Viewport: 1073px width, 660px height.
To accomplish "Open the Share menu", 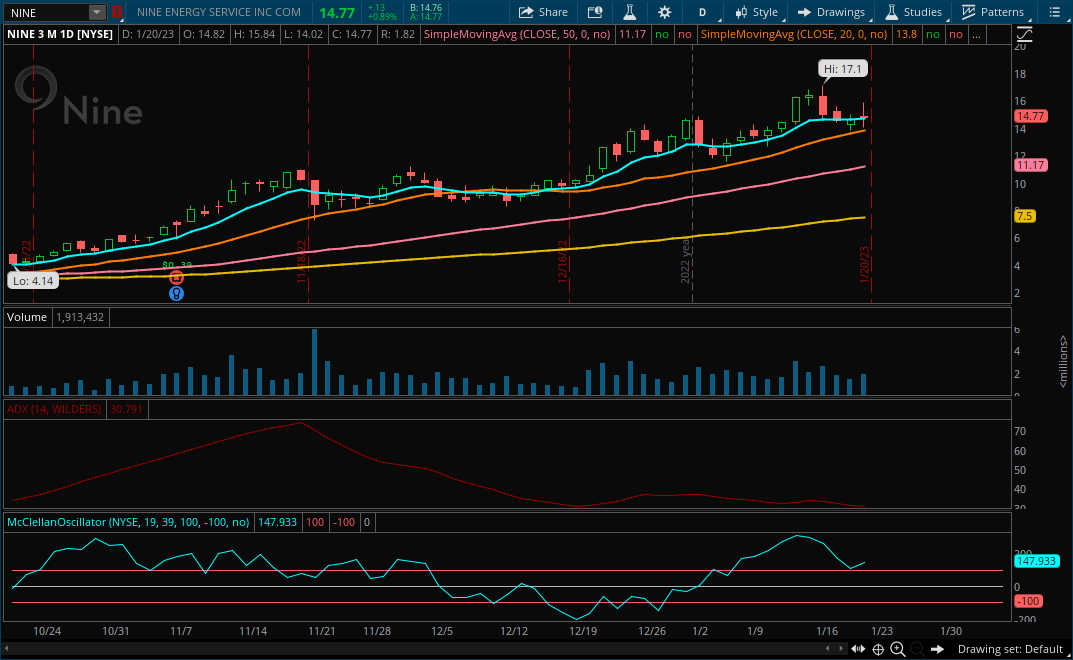I will [543, 12].
